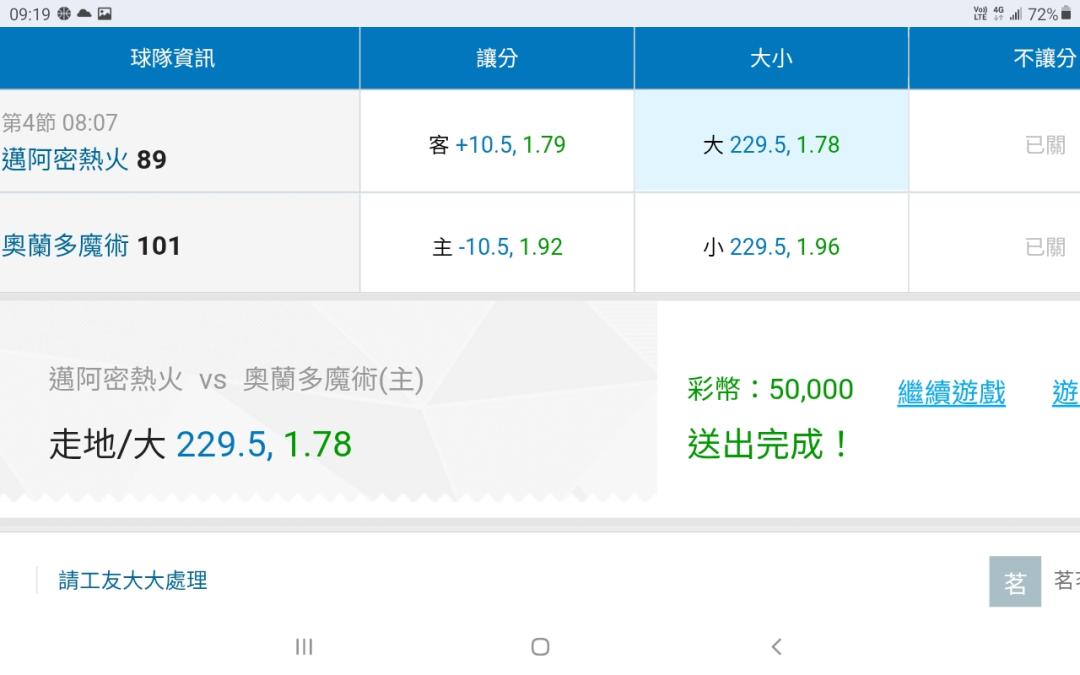Open the 邁阿密熱火 team name link
The width and height of the screenshot is (1080, 675).
(x=65, y=160)
